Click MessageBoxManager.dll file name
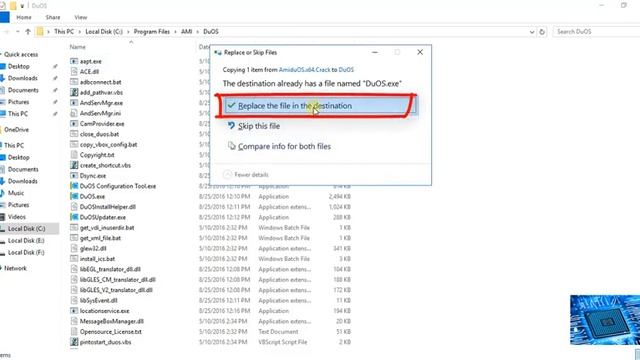Viewport: 640px width, 360px height. pos(111,321)
